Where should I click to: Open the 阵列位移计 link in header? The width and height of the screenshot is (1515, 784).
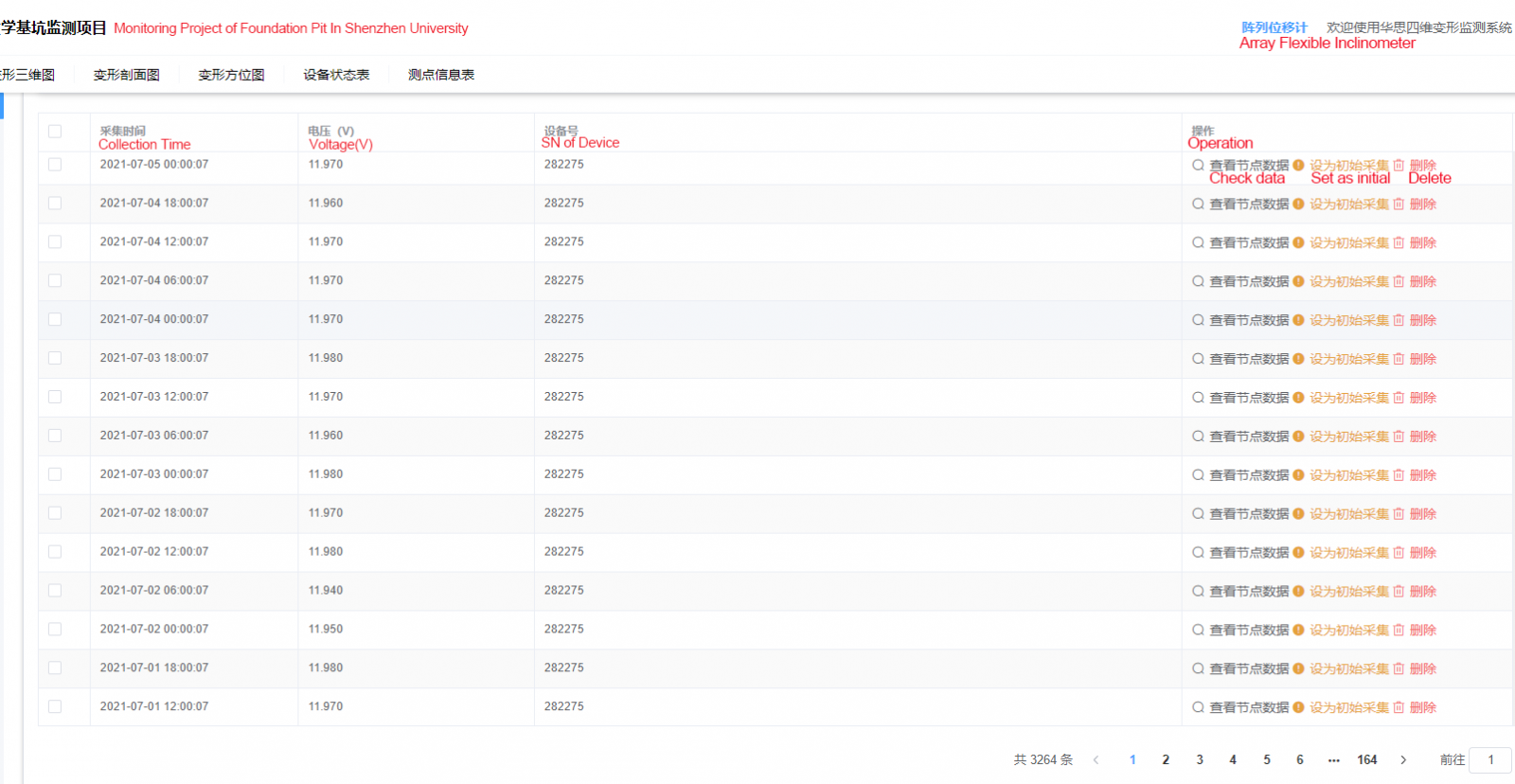click(x=1274, y=27)
